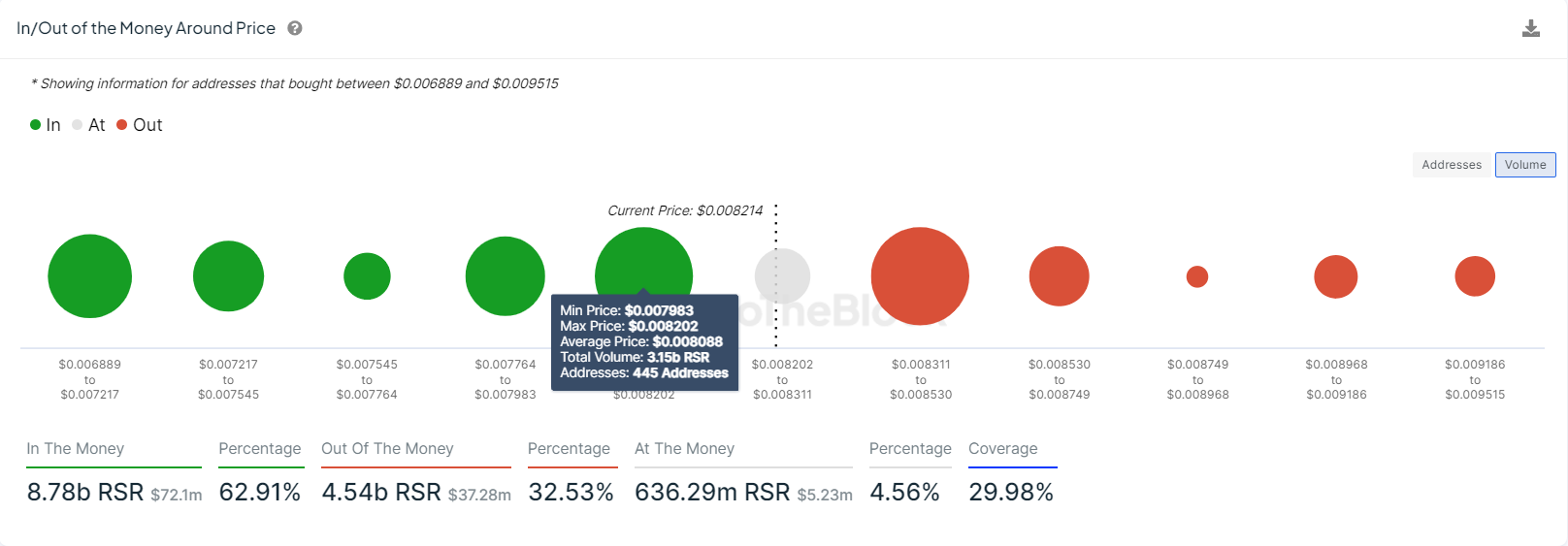
Task: Toggle the green In legend item
Action: pyautogui.click(x=46, y=125)
